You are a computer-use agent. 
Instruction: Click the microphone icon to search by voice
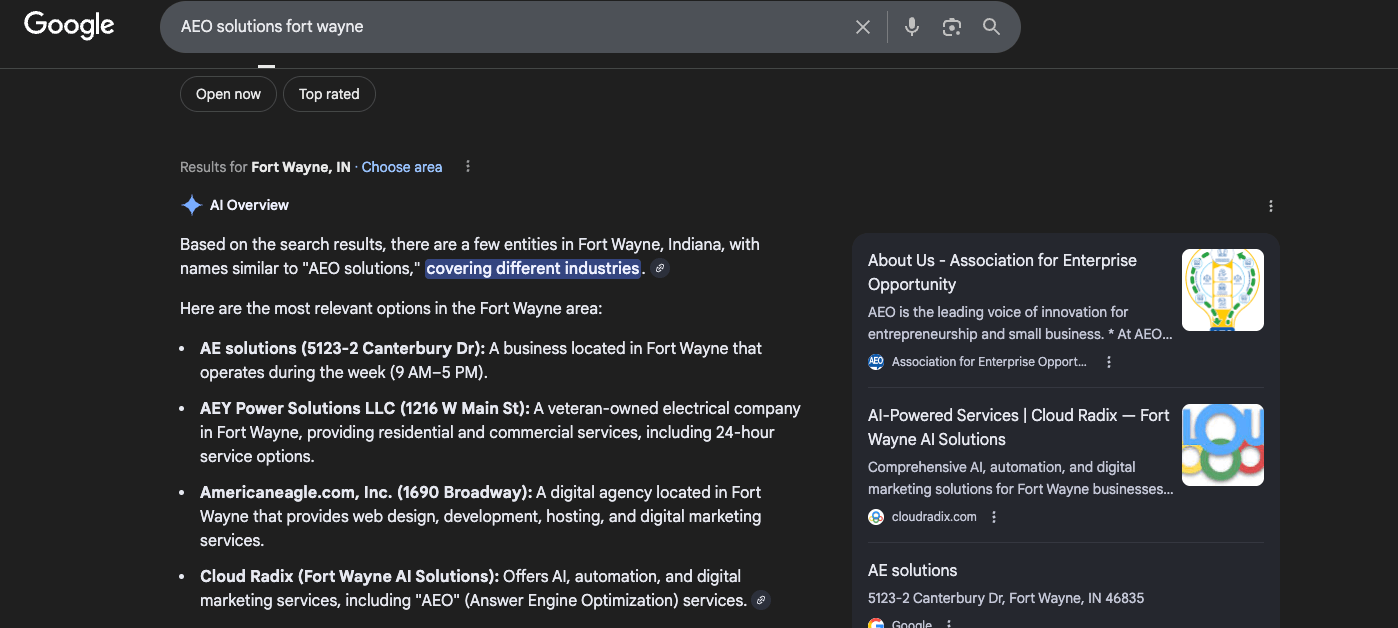tap(911, 27)
